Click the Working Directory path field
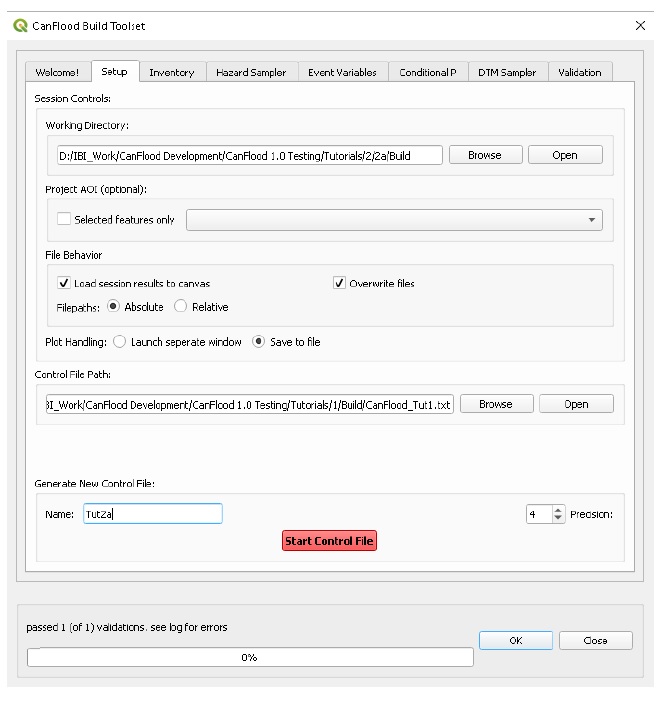The width and height of the screenshot is (661, 701). pyautogui.click(x=250, y=155)
